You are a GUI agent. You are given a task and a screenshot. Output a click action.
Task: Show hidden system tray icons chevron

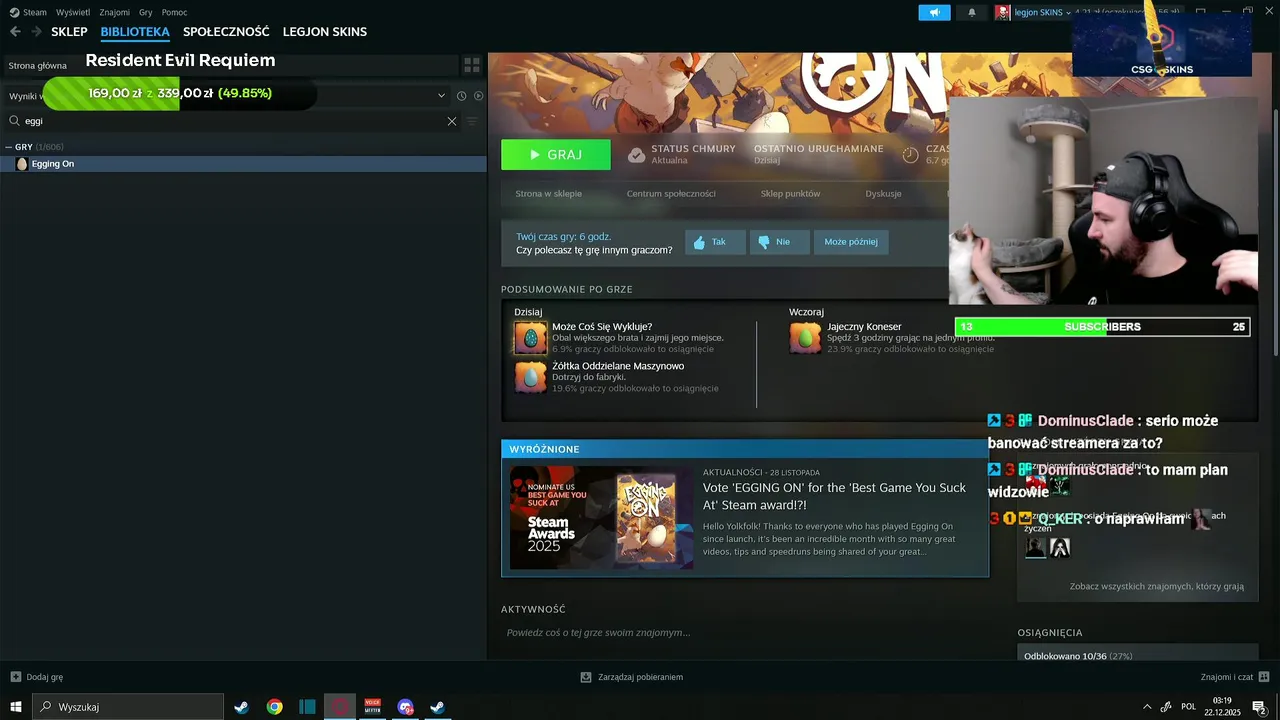tap(1146, 707)
